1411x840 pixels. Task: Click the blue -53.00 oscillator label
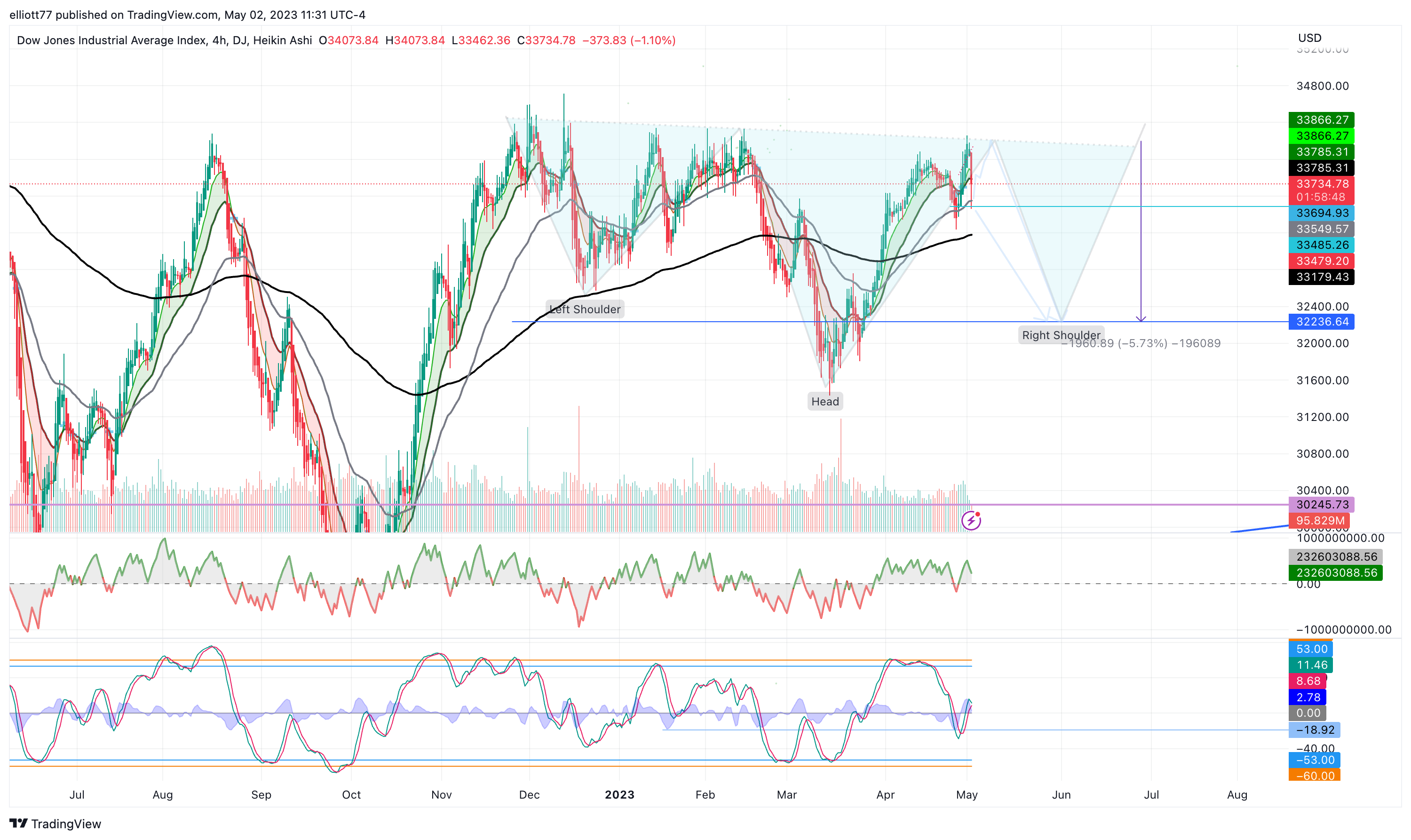coord(1314,760)
